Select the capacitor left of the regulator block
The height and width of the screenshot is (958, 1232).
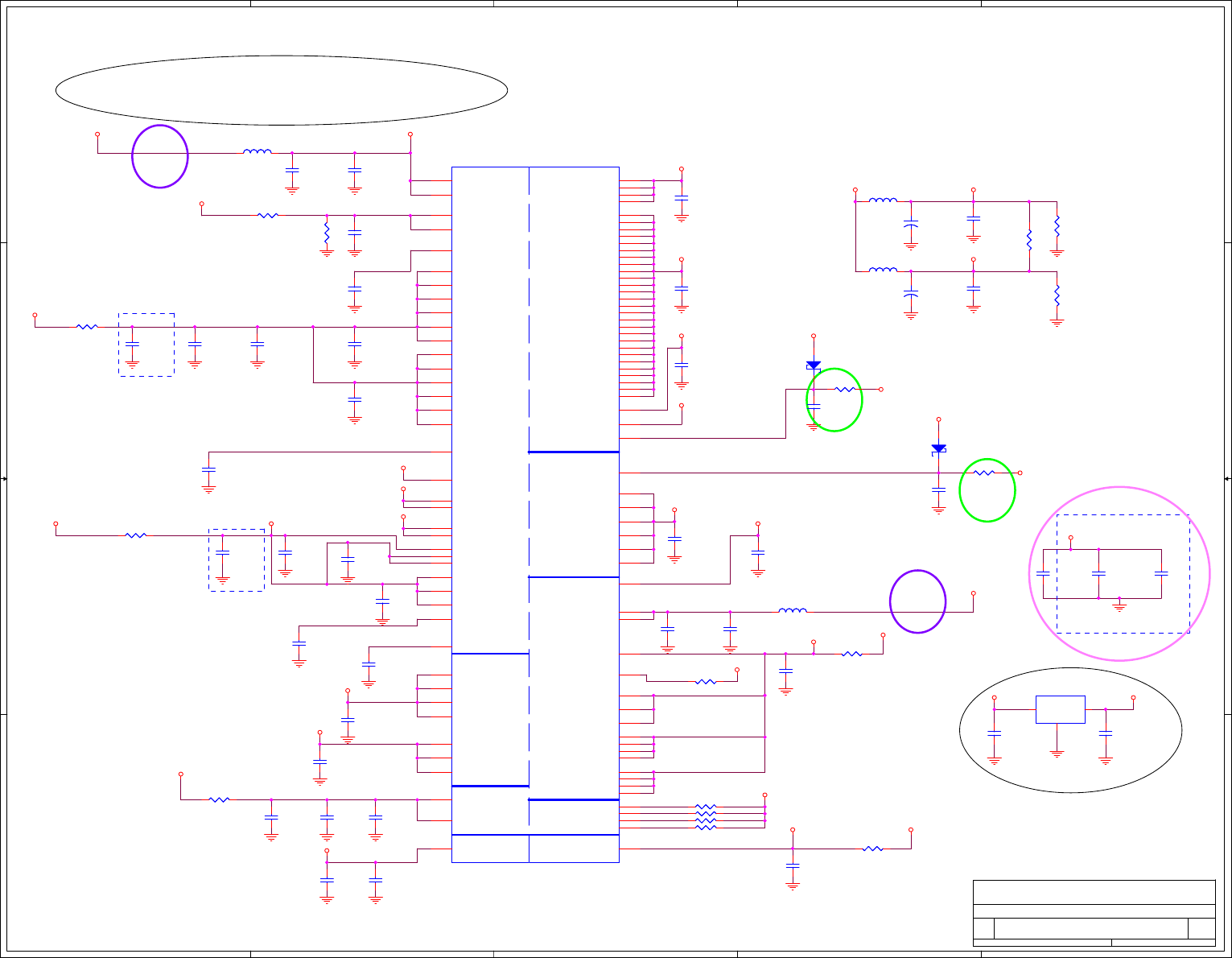995,733
